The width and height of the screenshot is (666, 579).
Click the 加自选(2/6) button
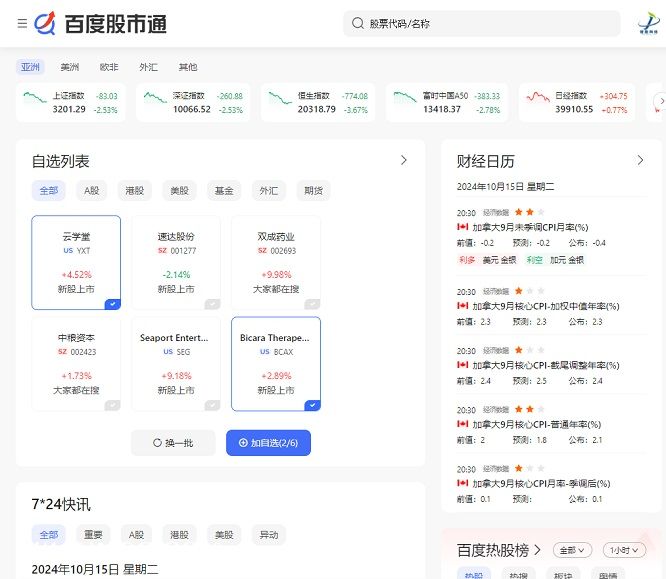pyautogui.click(x=268, y=443)
